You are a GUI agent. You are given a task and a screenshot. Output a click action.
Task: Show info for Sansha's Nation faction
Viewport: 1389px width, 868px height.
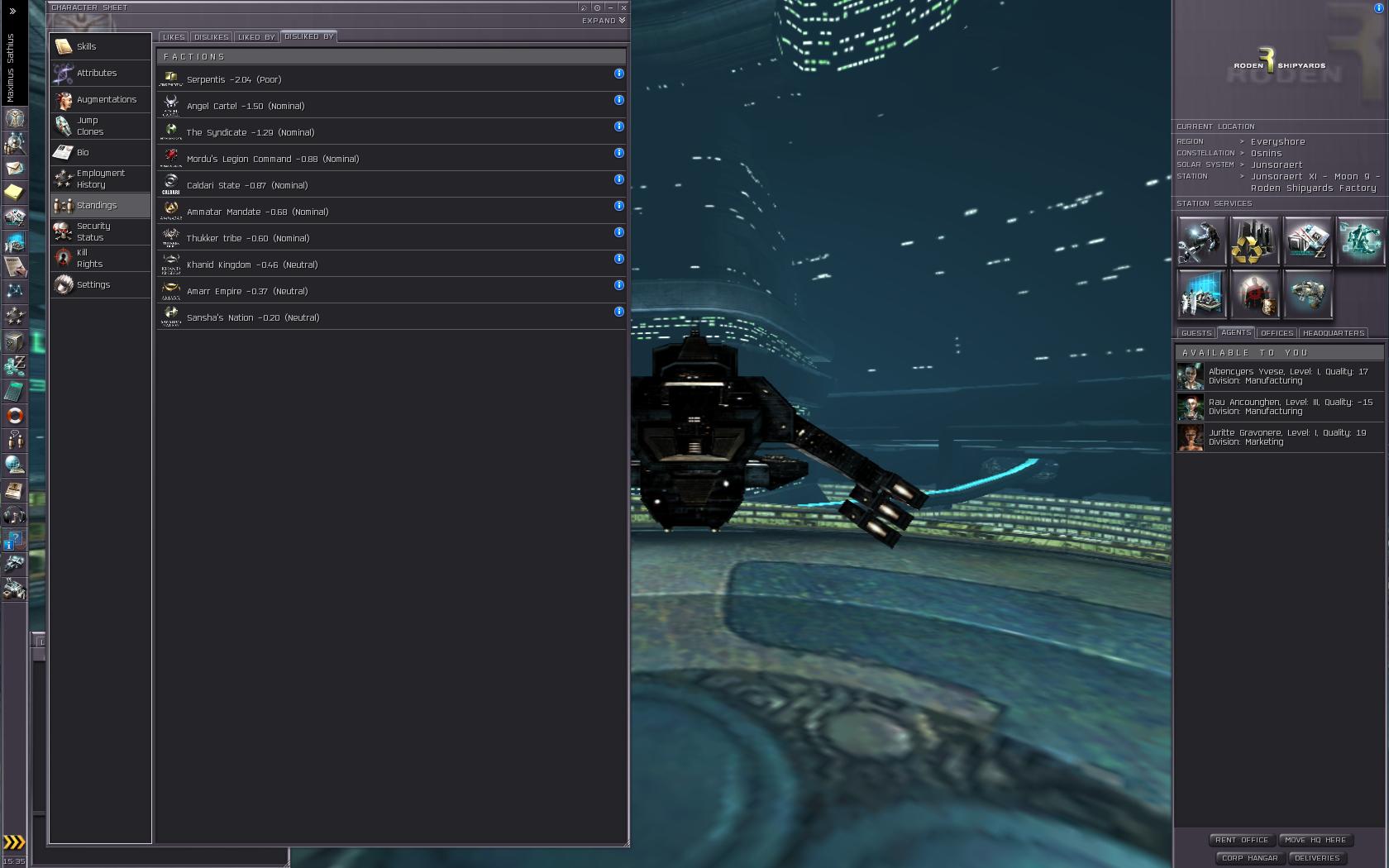point(618,312)
